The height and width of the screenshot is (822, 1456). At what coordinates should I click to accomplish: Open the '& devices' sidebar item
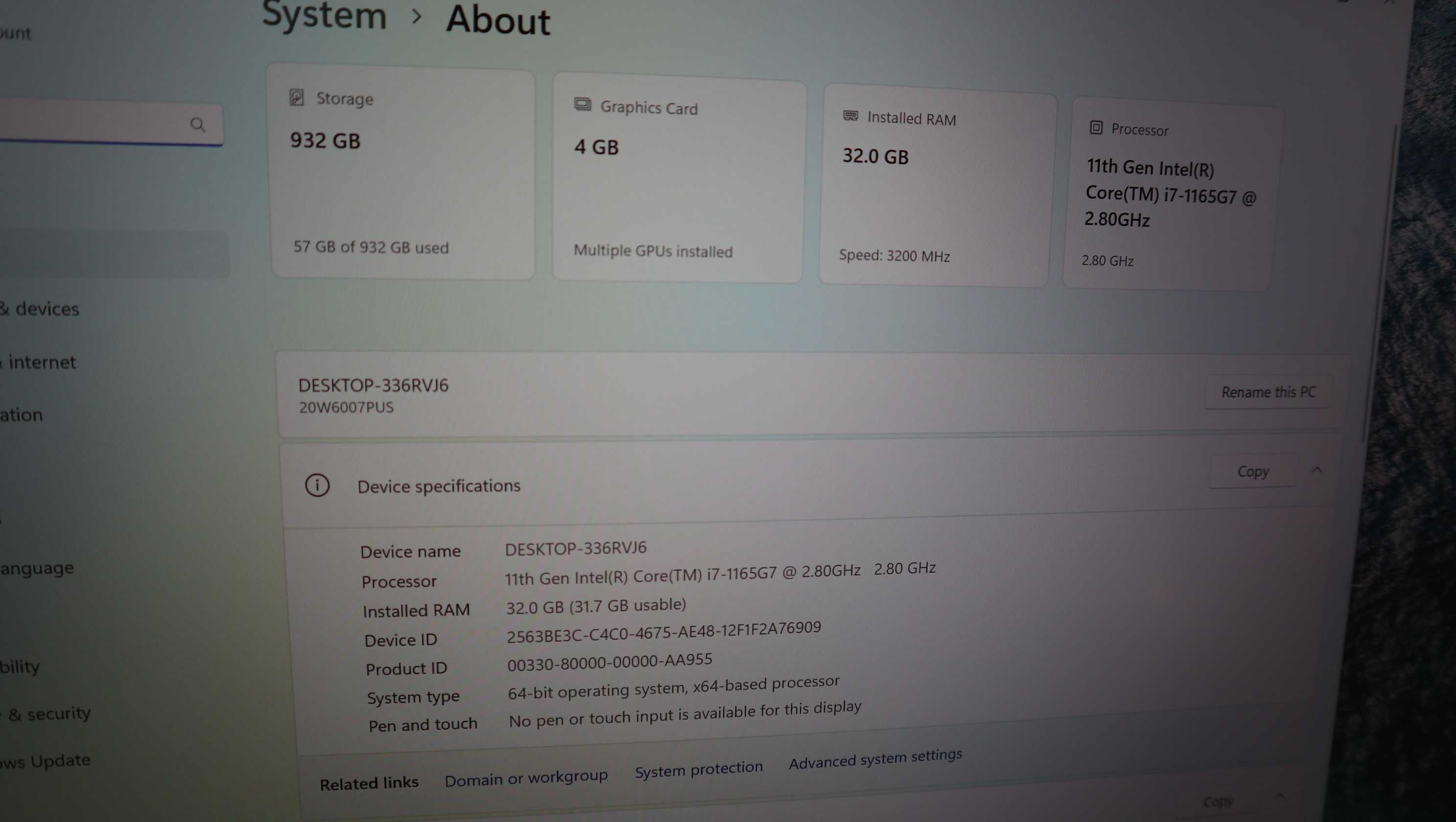[x=40, y=309]
